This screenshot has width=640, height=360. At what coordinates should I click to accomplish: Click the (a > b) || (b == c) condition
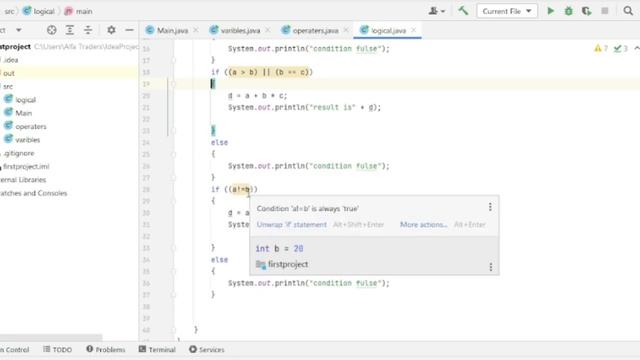pos(268,72)
